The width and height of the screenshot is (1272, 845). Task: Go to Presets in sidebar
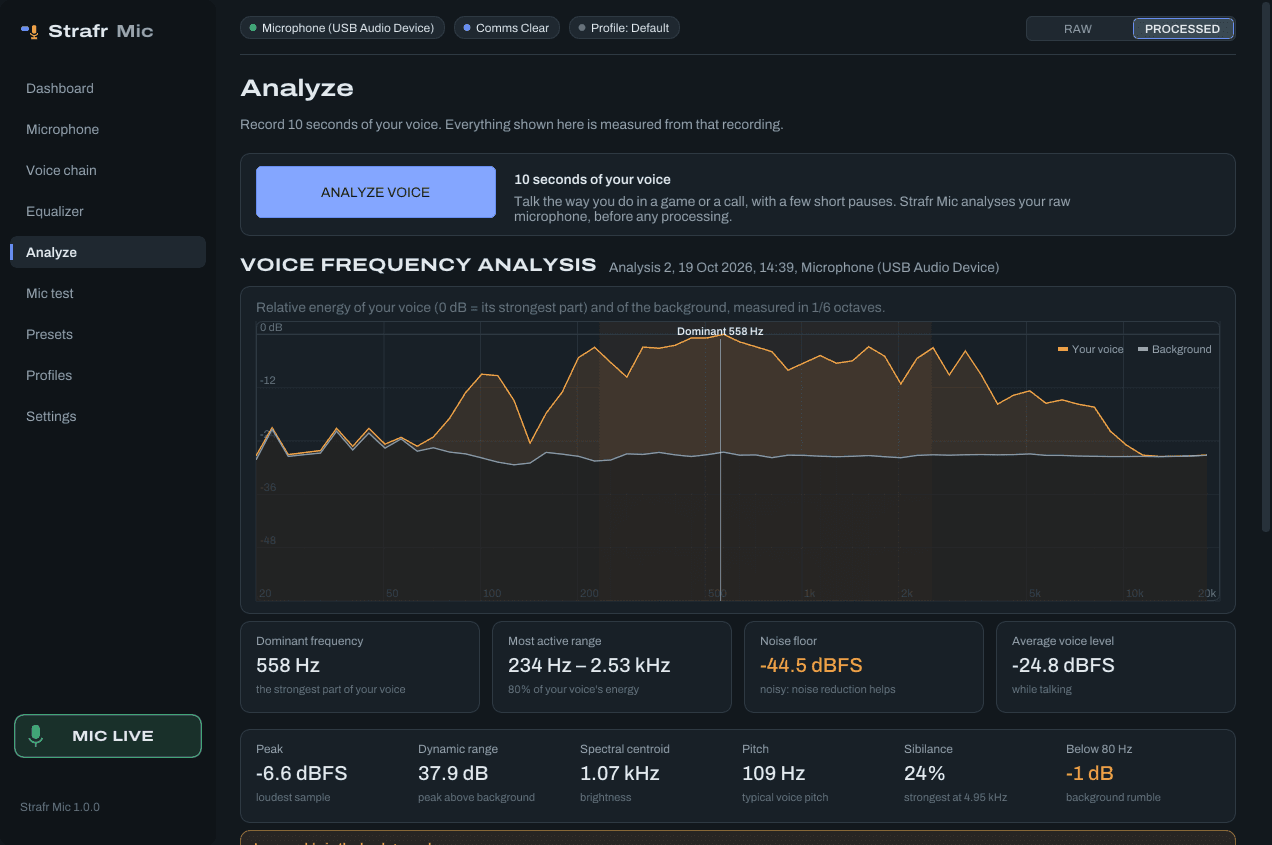coord(108,334)
